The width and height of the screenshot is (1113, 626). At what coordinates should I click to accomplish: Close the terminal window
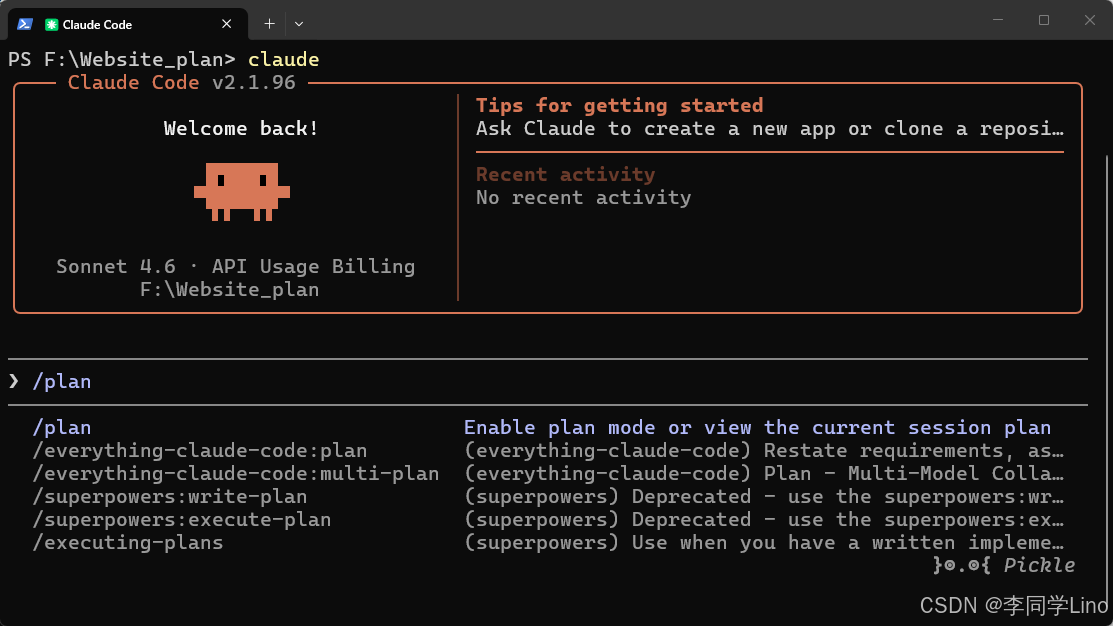pyautogui.click(x=1090, y=20)
